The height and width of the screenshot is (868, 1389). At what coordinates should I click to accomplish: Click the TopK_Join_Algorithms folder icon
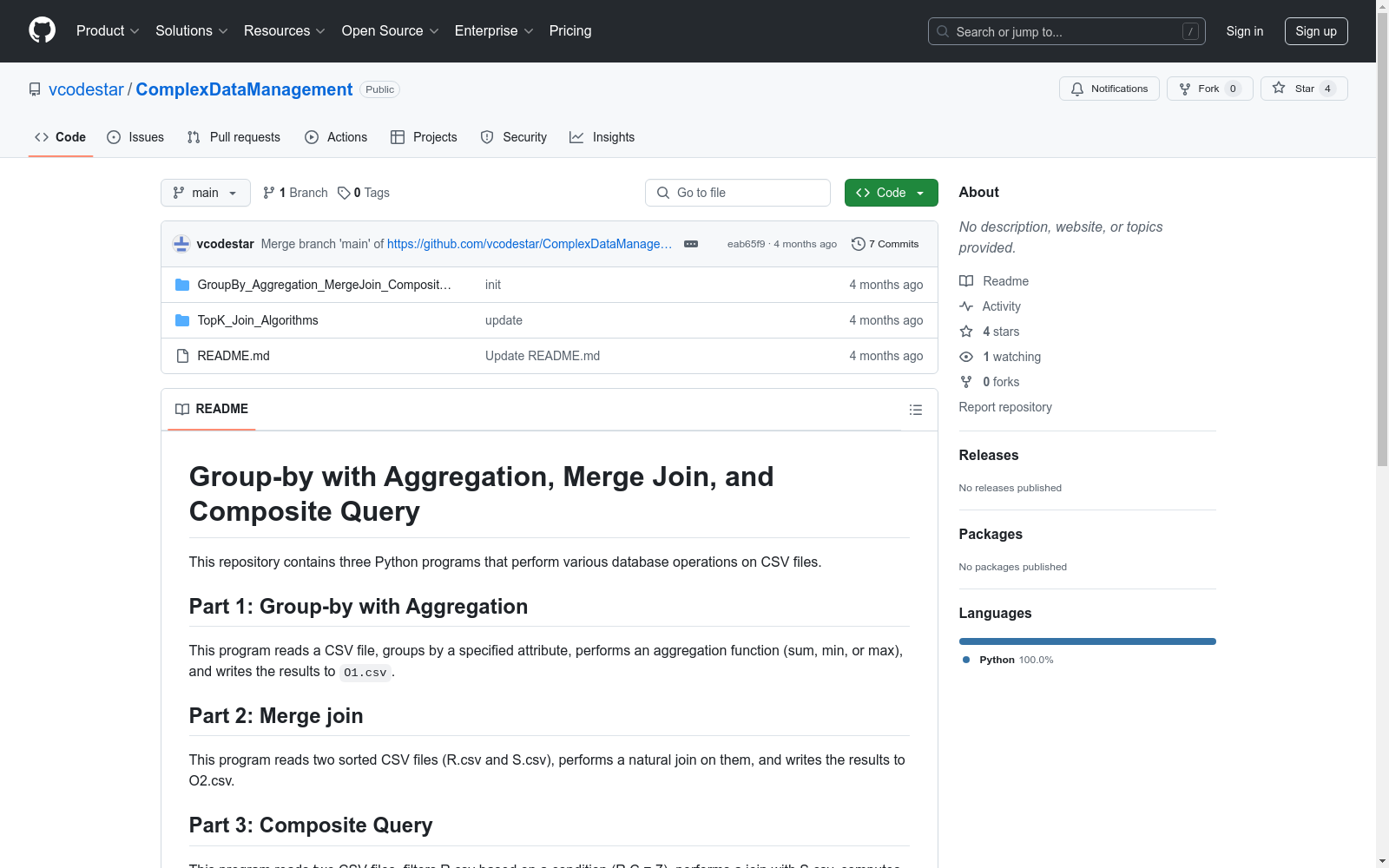[182, 320]
